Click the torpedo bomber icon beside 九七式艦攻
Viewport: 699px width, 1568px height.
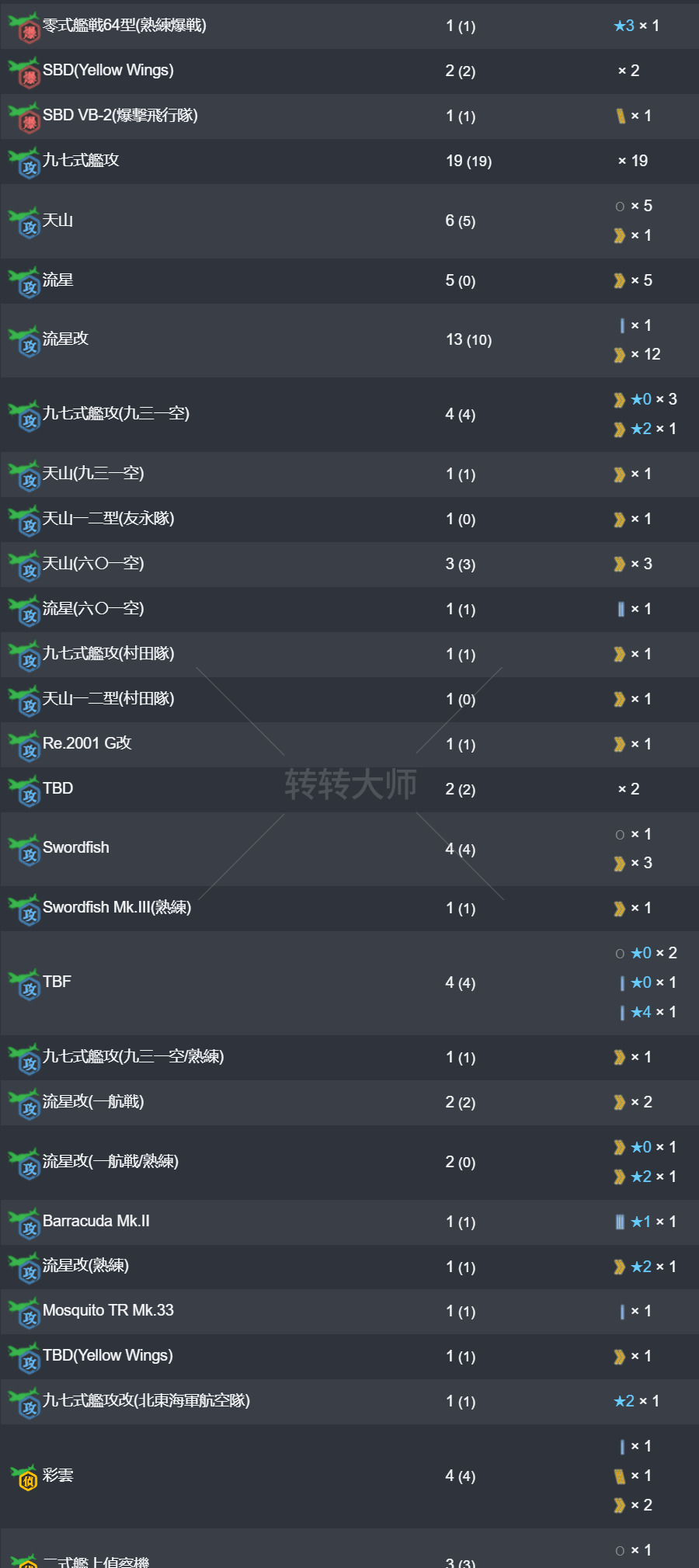pos(24,162)
